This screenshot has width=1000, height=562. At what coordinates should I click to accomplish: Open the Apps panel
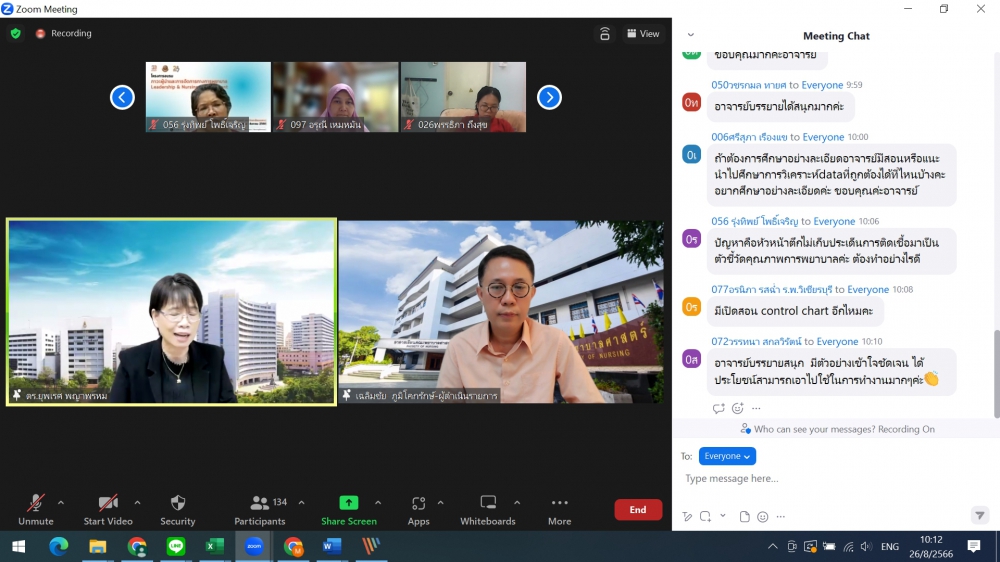coord(418,504)
